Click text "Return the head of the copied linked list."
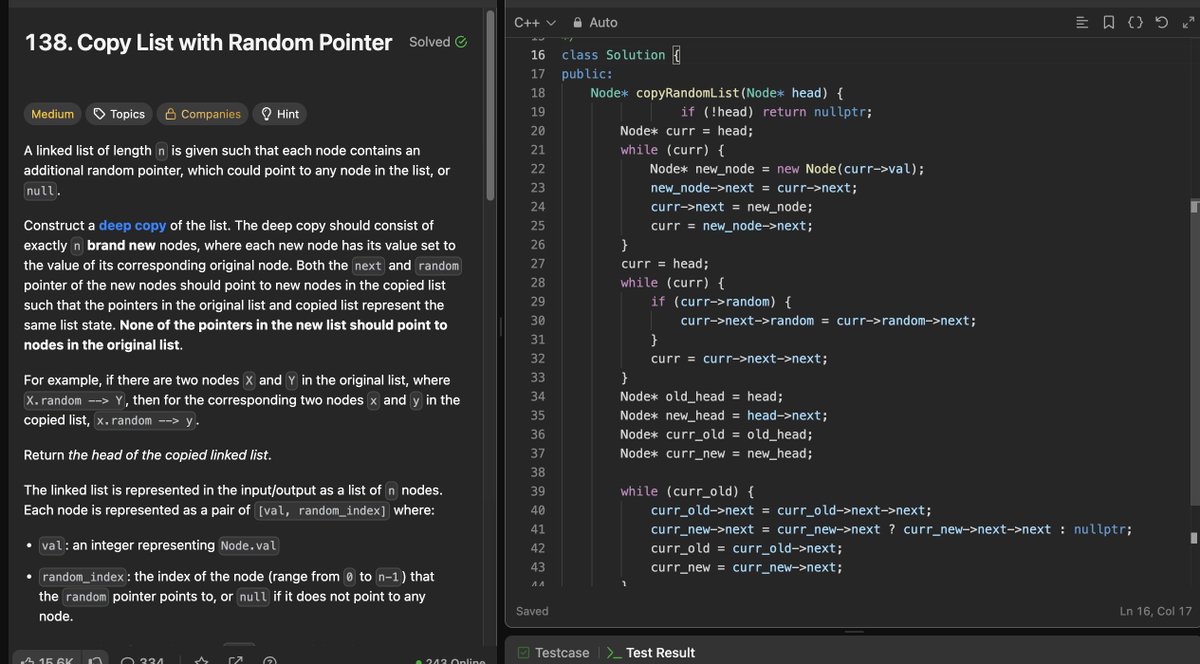This screenshot has height=664, width=1200. (x=147, y=455)
